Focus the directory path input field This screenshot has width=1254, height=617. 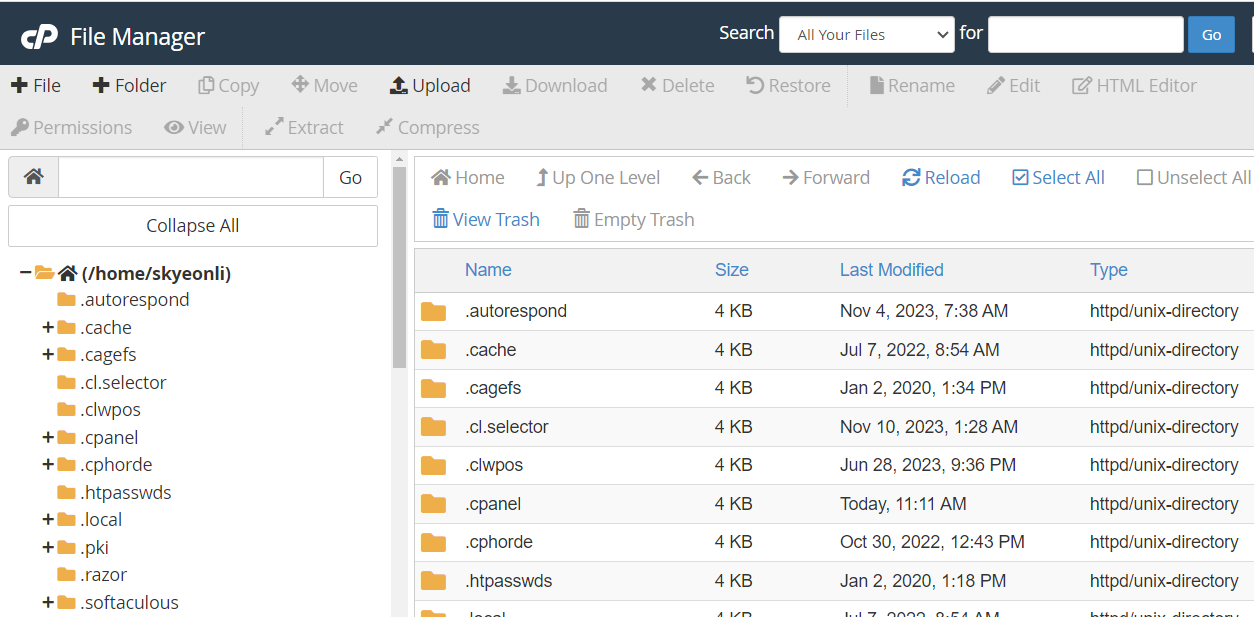click(x=191, y=177)
